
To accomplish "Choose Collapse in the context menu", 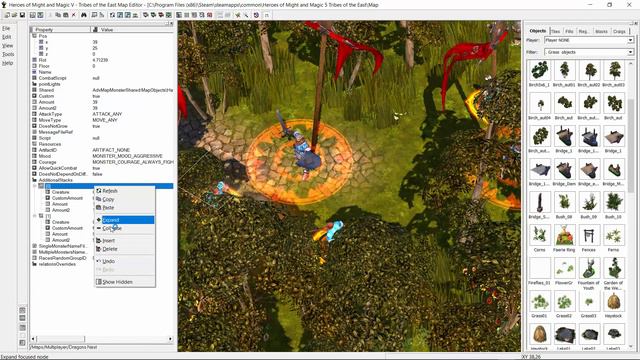I will pos(125,228).
